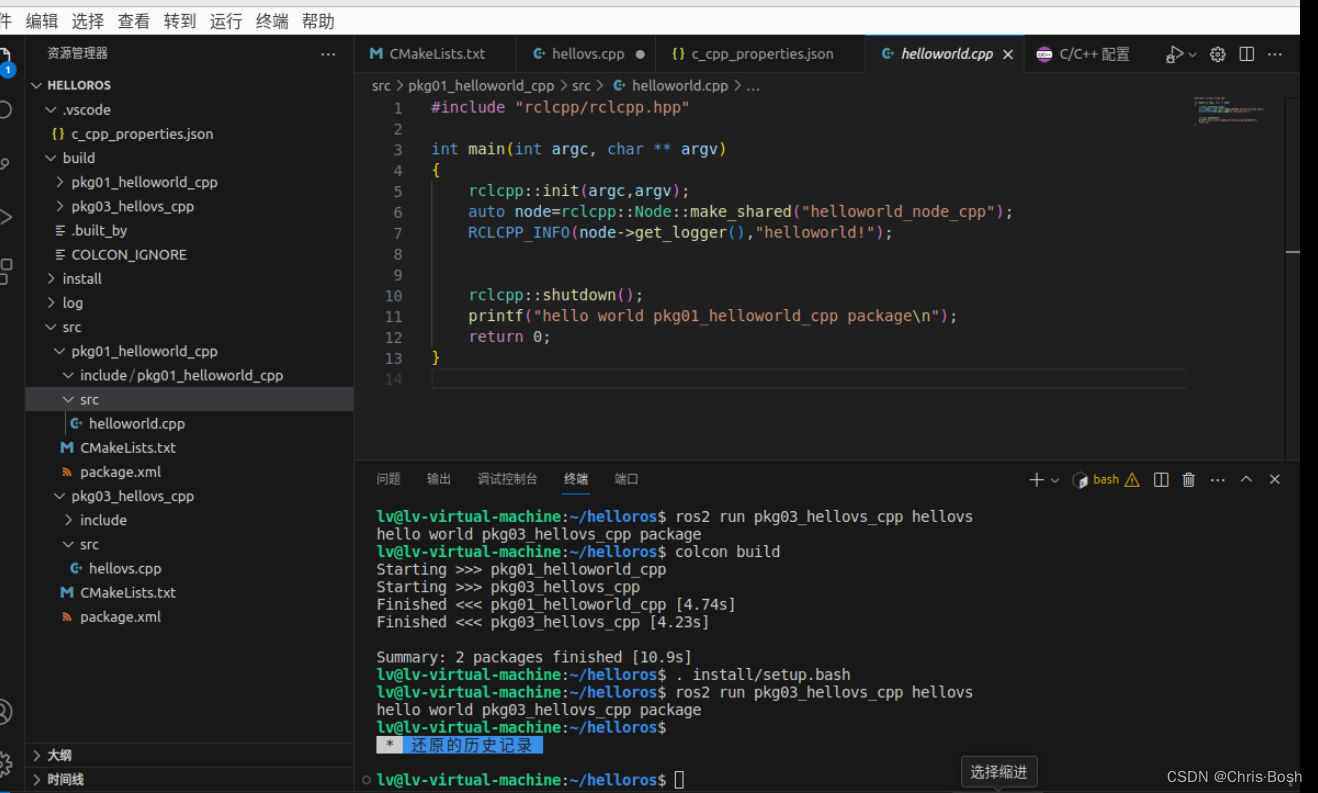The width and height of the screenshot is (1318, 793).
Task: Open the 查看 menu
Action: [x=134, y=21]
